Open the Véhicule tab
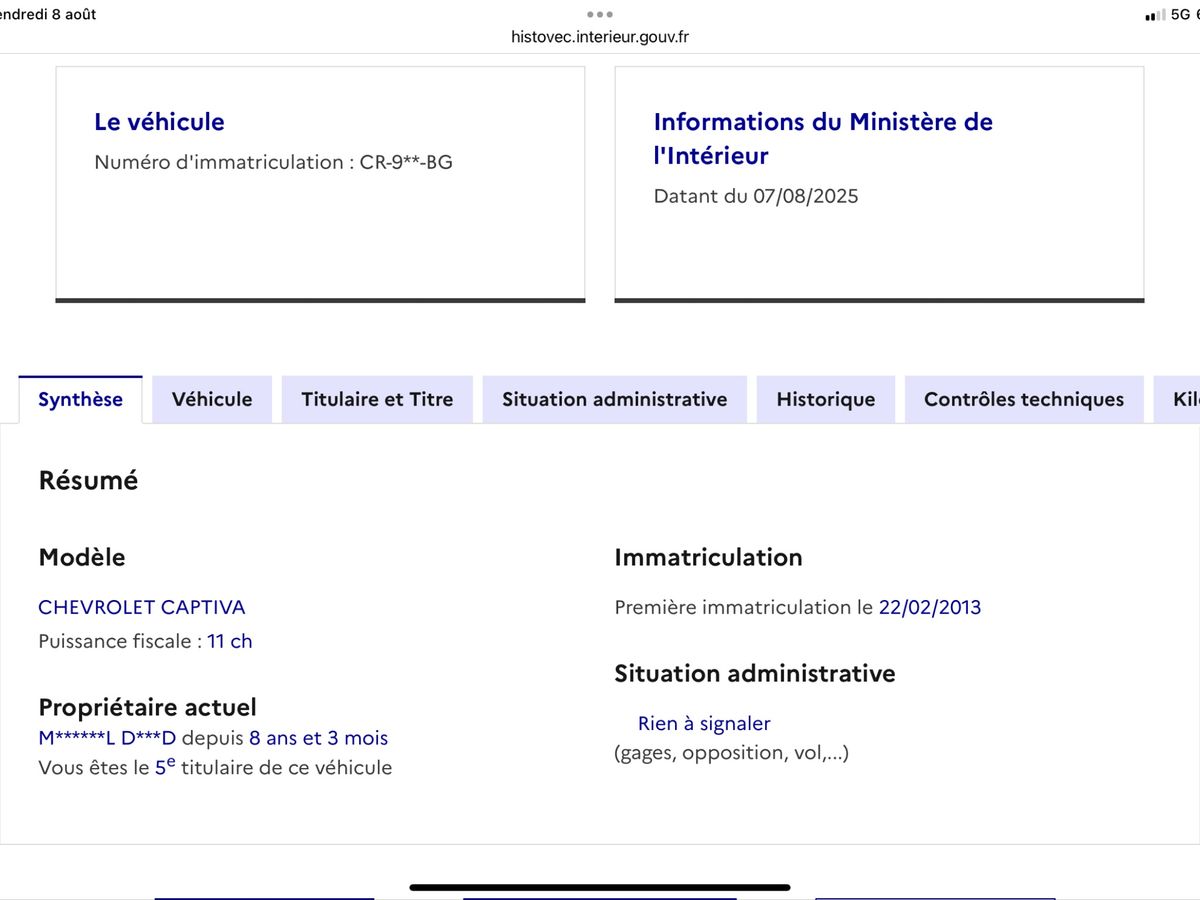 (x=212, y=399)
